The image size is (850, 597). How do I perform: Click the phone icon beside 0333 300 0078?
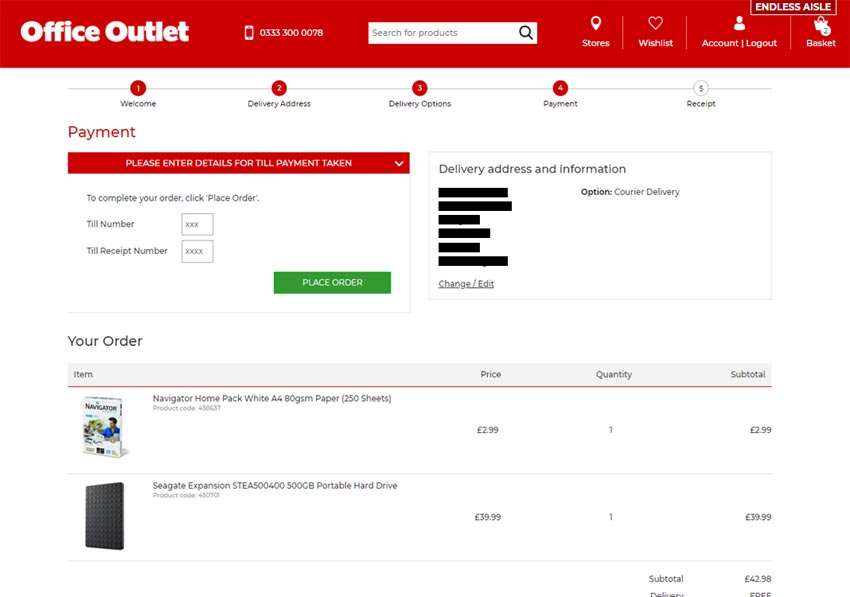(249, 33)
